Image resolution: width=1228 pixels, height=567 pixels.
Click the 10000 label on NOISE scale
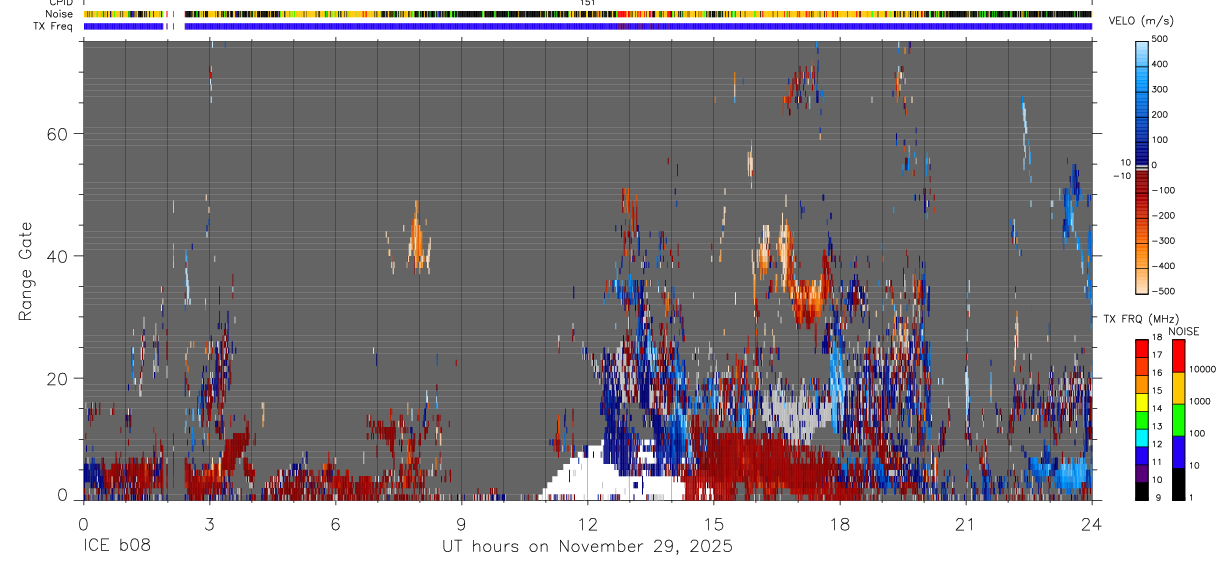[1203, 369]
